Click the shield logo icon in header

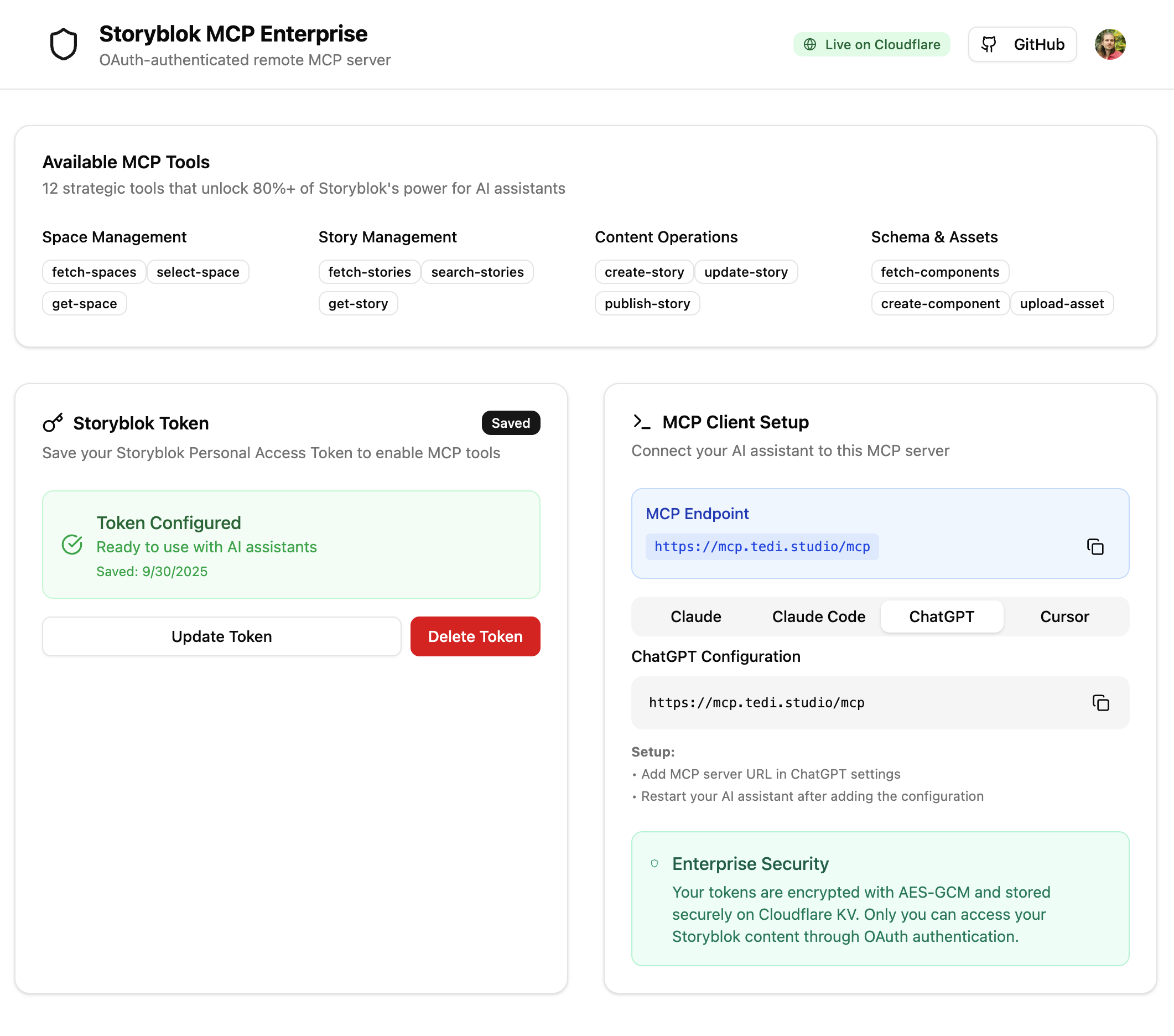point(63,44)
